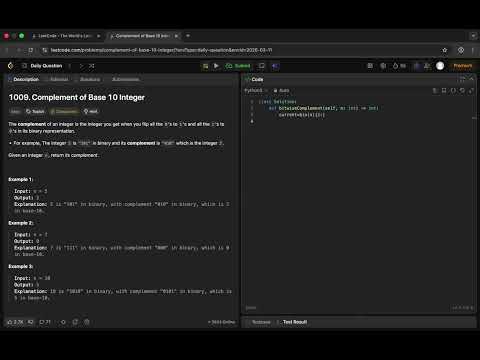The image size is (480, 360).
Task: Collapse the Code panel chevron
Action: pos(471,79)
